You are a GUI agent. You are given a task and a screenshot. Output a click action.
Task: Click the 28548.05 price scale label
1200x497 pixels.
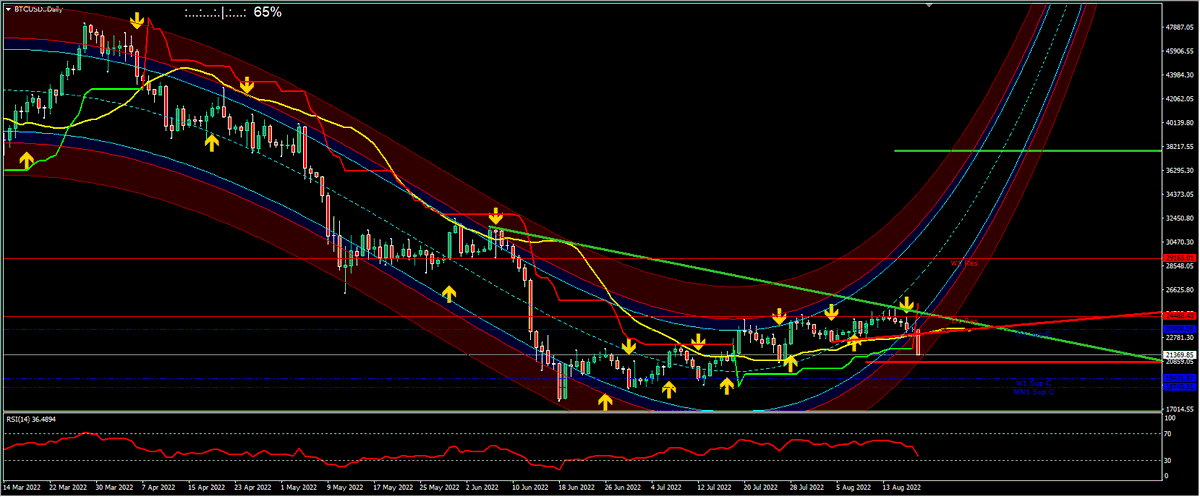tap(1180, 267)
